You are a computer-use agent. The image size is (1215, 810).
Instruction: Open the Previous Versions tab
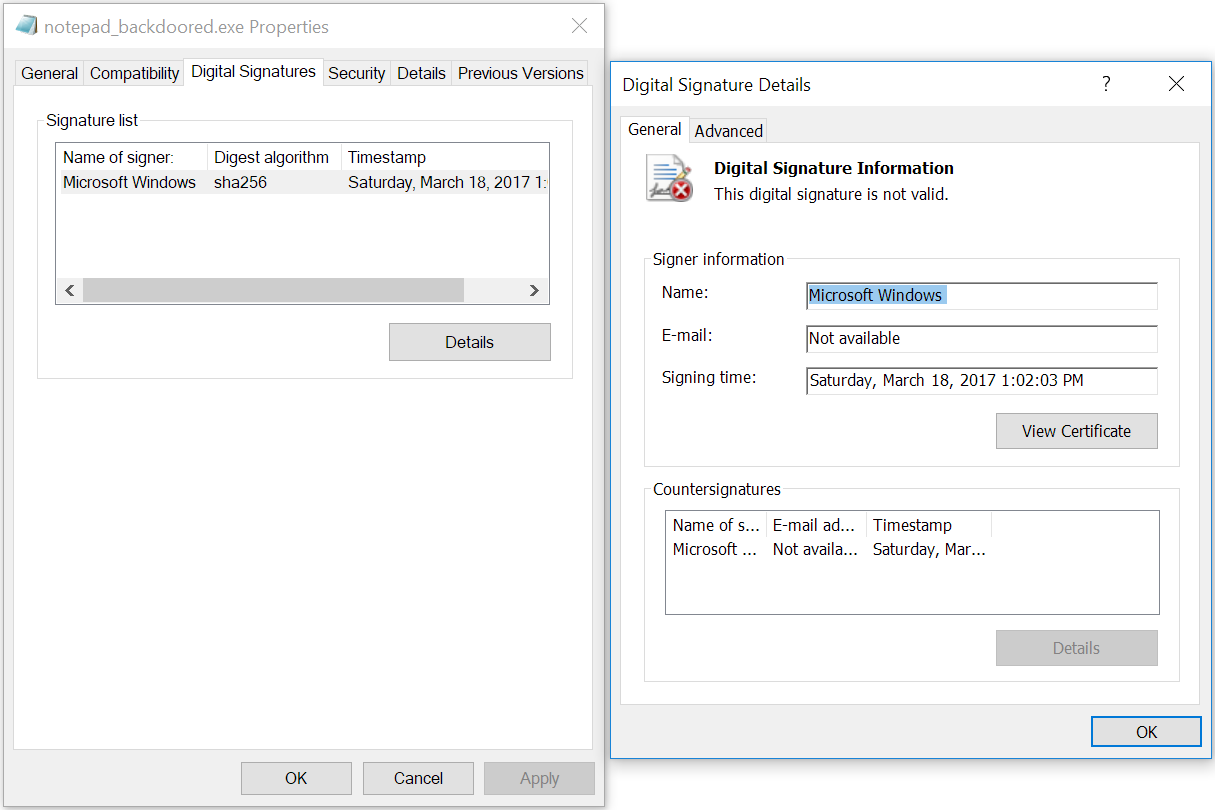pyautogui.click(x=520, y=73)
